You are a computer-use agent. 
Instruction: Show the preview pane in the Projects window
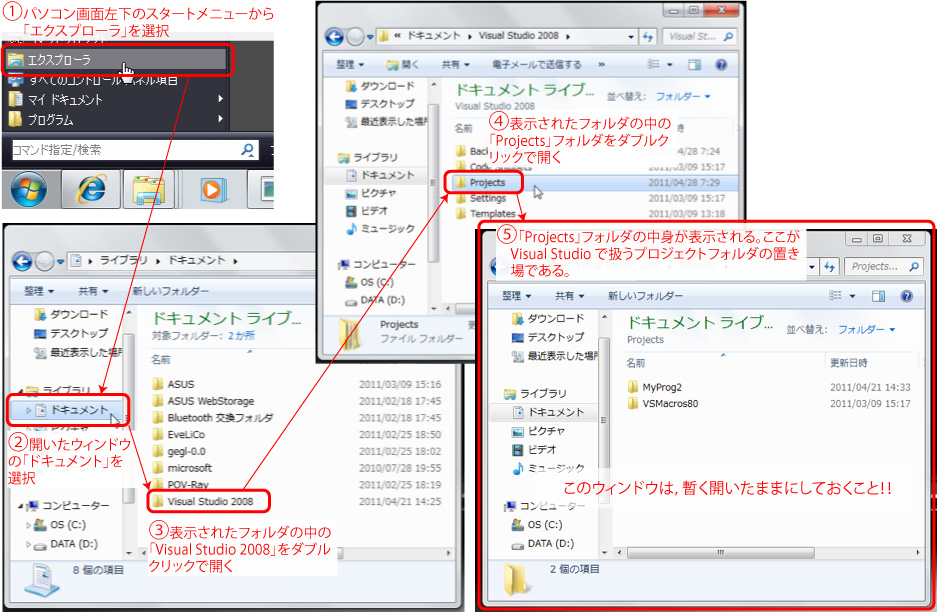click(x=878, y=296)
